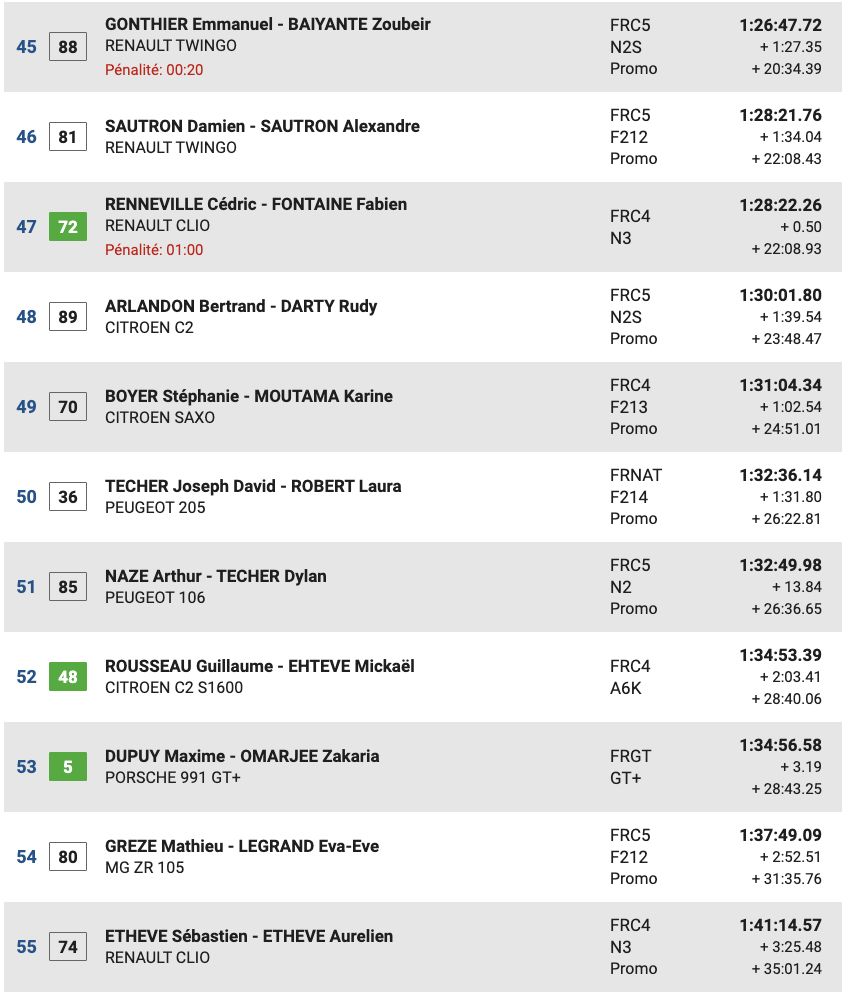Click position number 50 in standings
The width and height of the screenshot is (852, 992).
[x=26, y=497]
